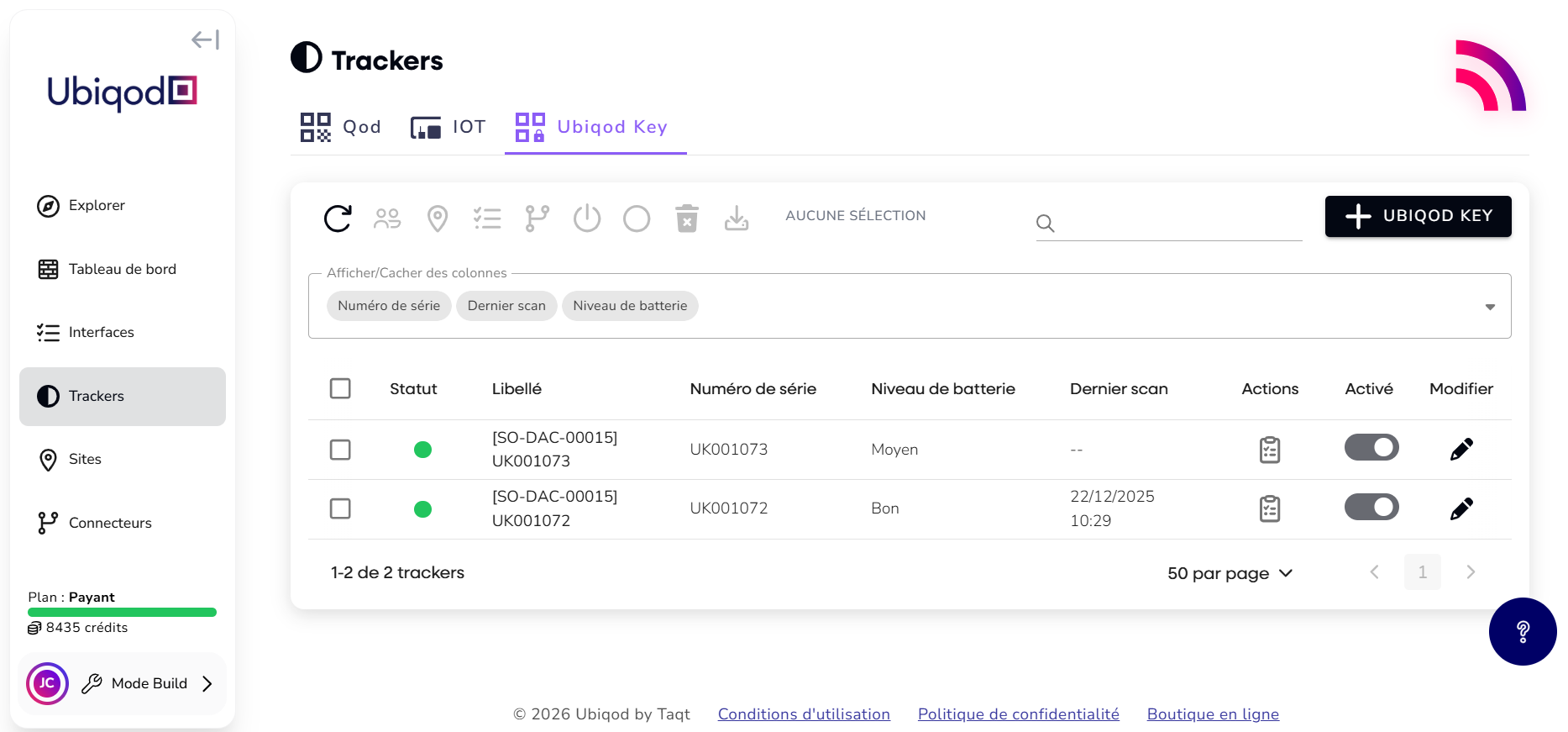Open the 50 par page dropdown
This screenshot has width=1568, height=732.
click(x=1230, y=573)
